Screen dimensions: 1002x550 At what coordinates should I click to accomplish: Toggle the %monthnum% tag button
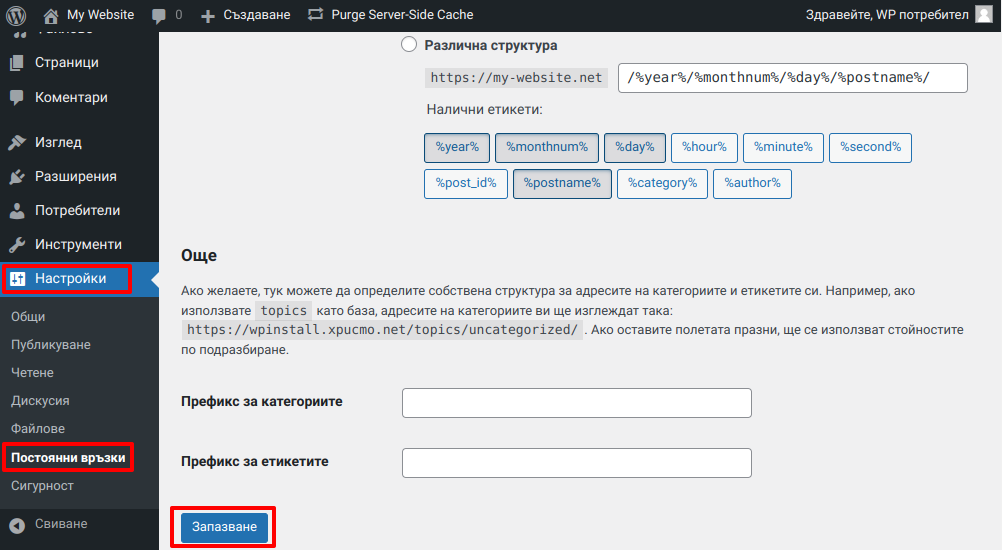pos(547,148)
